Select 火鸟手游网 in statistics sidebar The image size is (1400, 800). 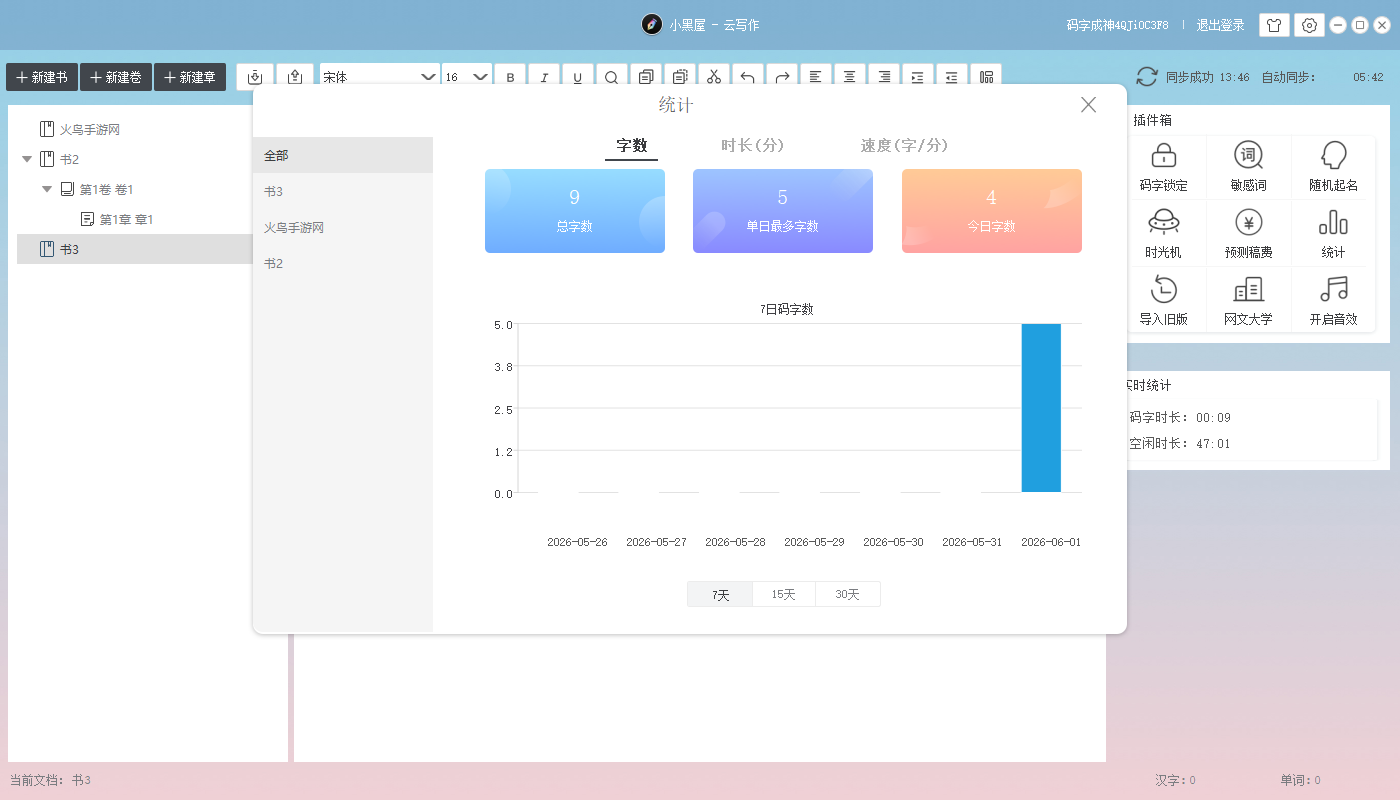[x=343, y=228]
